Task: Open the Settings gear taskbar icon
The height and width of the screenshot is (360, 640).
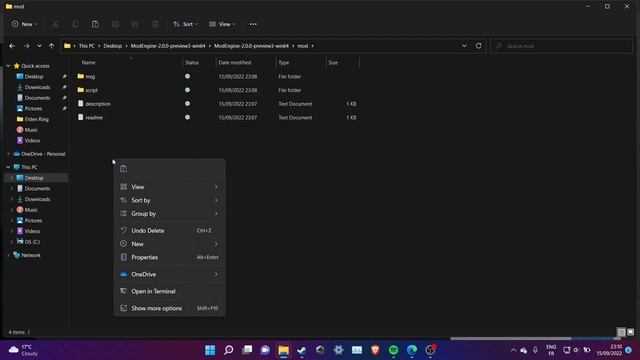Action: coord(338,350)
